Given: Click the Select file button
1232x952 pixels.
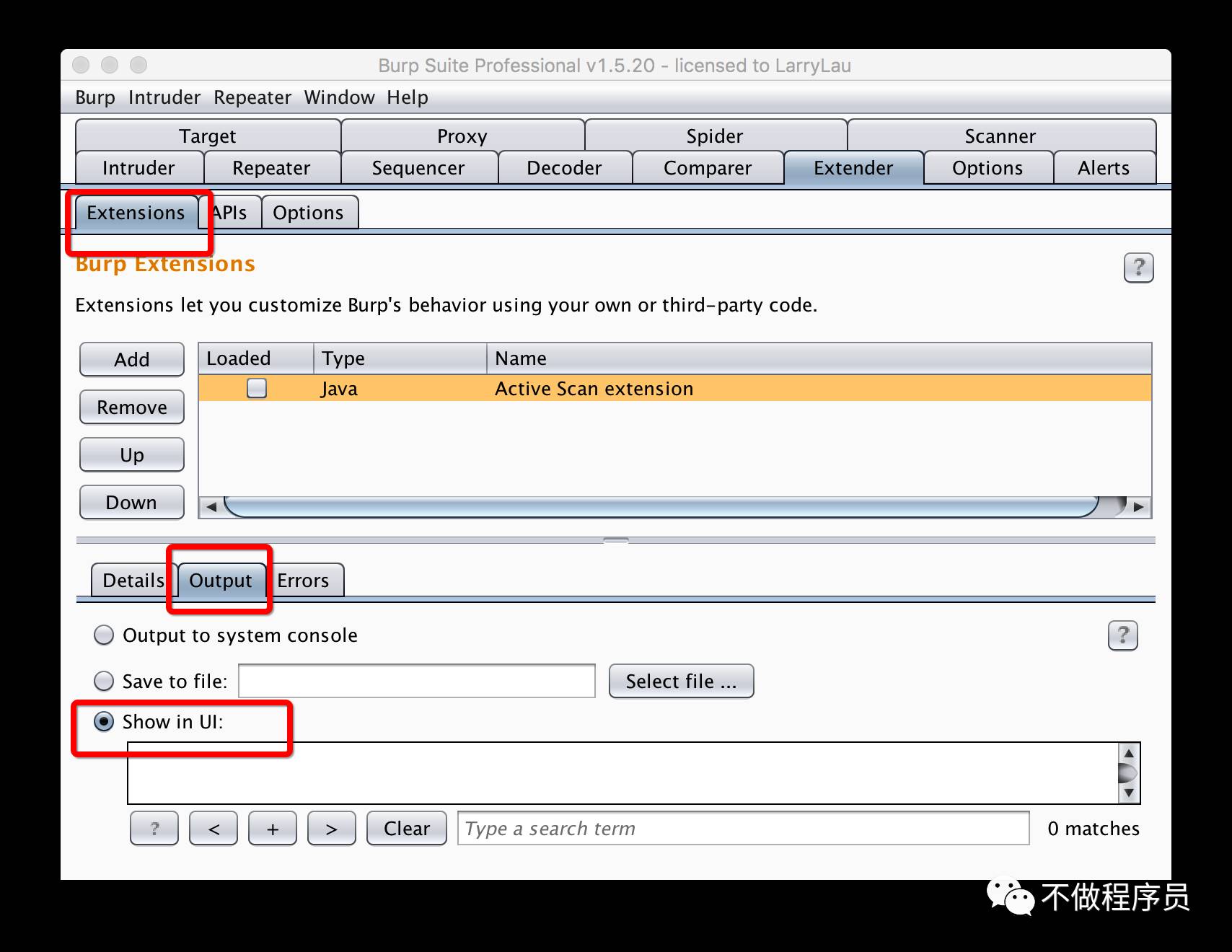Looking at the screenshot, I should [x=682, y=681].
